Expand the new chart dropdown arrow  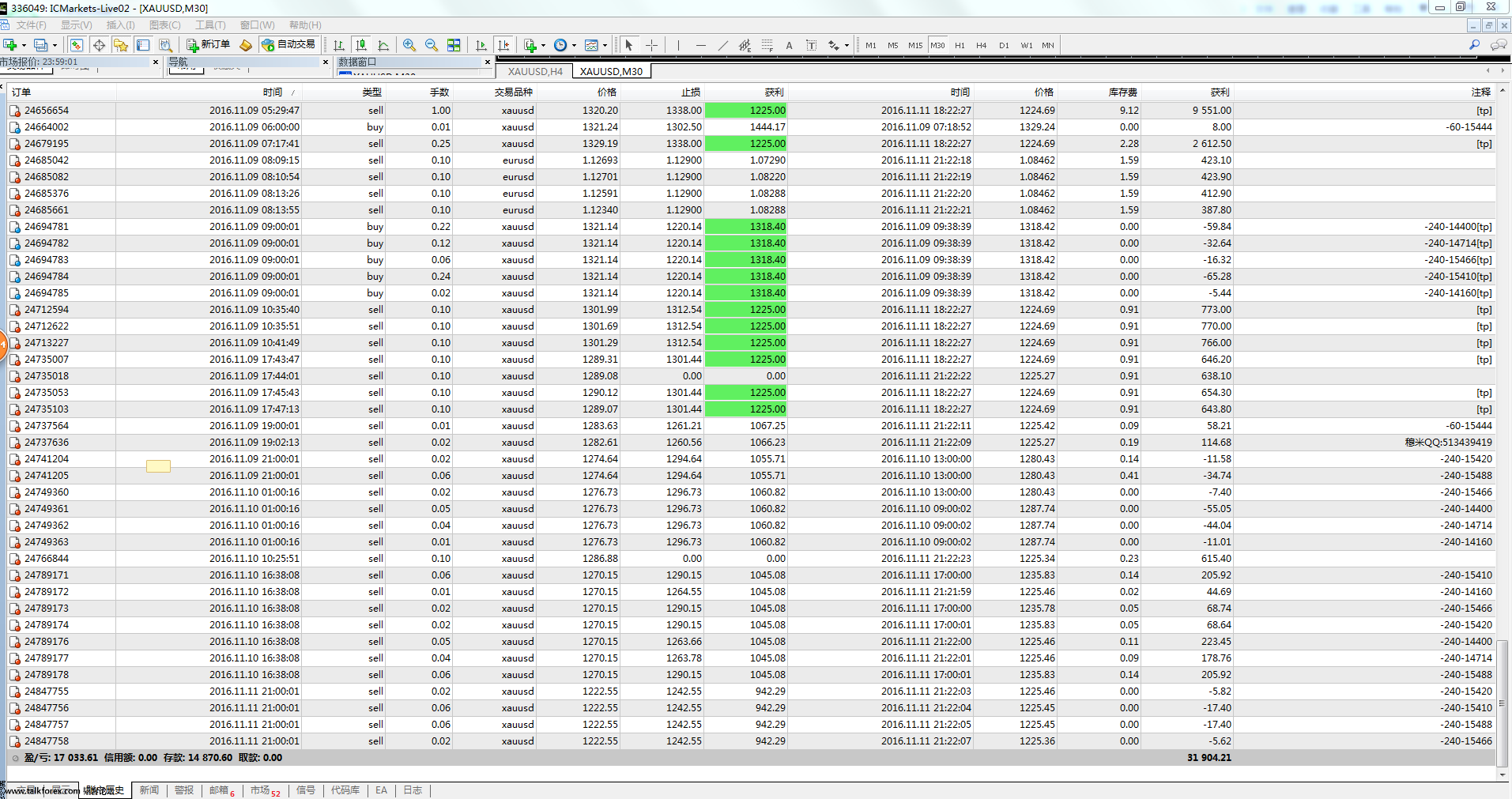click(24, 45)
